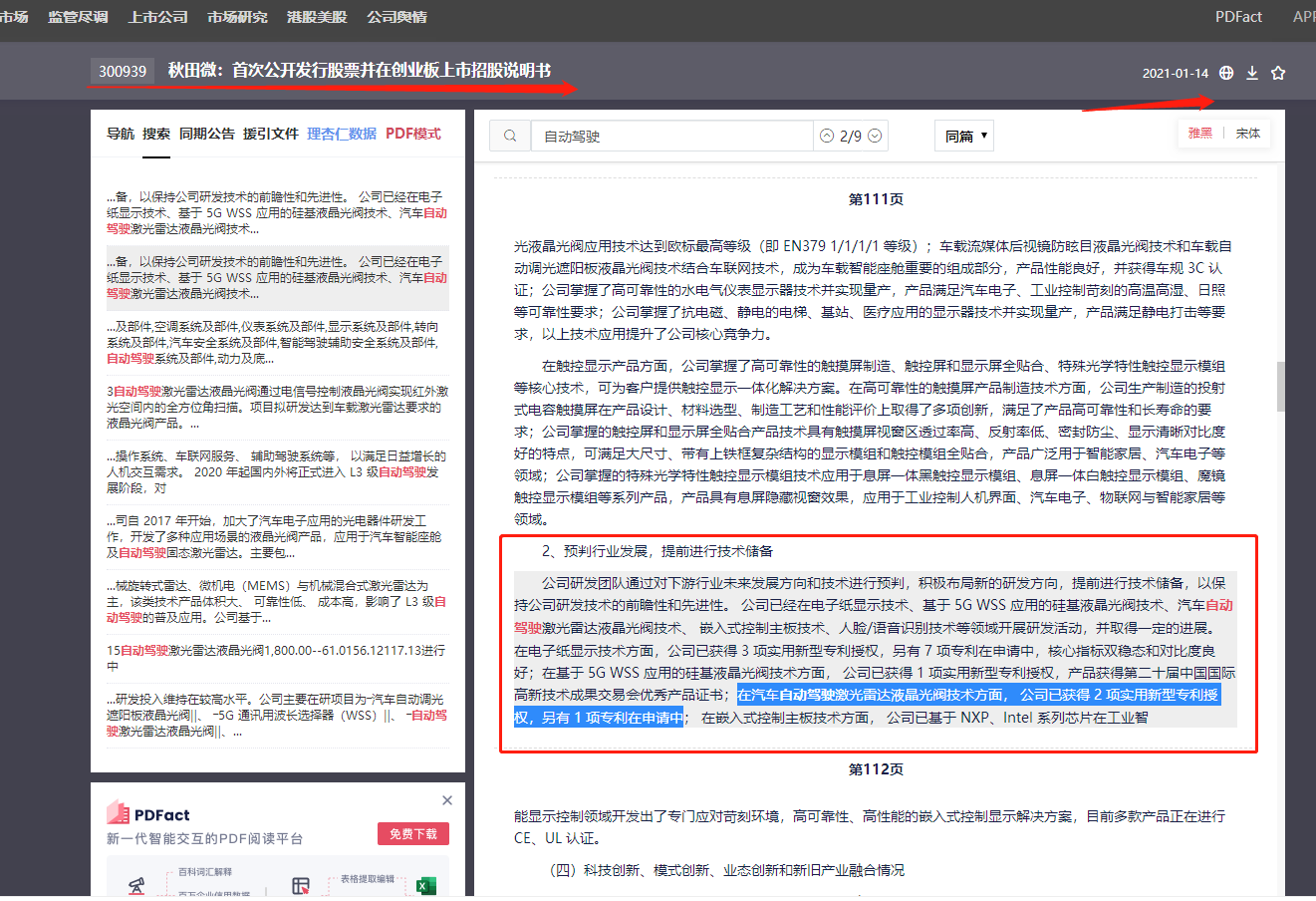Favorite the document with star icon
Image resolution: width=1316 pixels, height=901 pixels.
coord(1278,73)
